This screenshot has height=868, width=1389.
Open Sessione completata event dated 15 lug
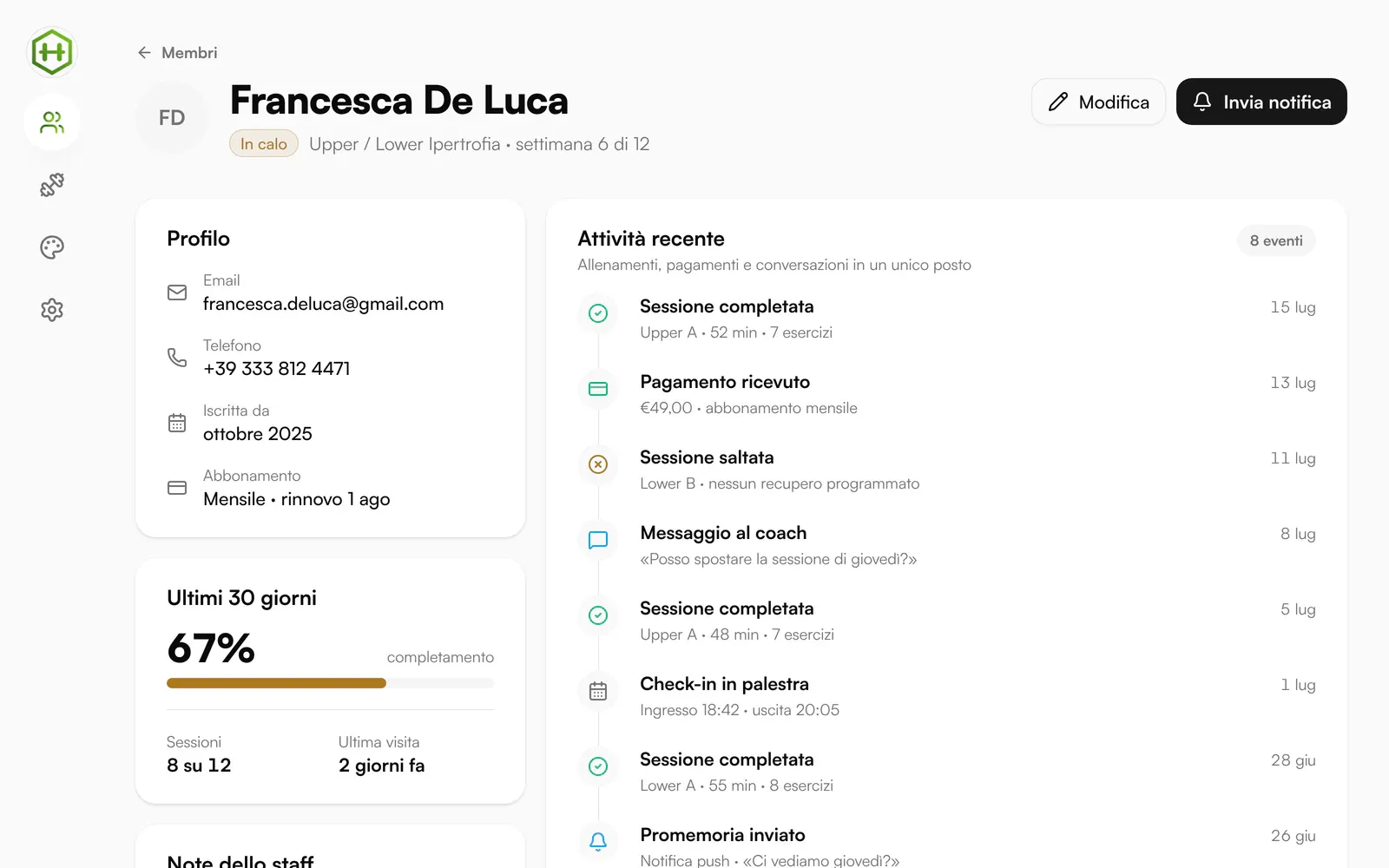click(946, 319)
